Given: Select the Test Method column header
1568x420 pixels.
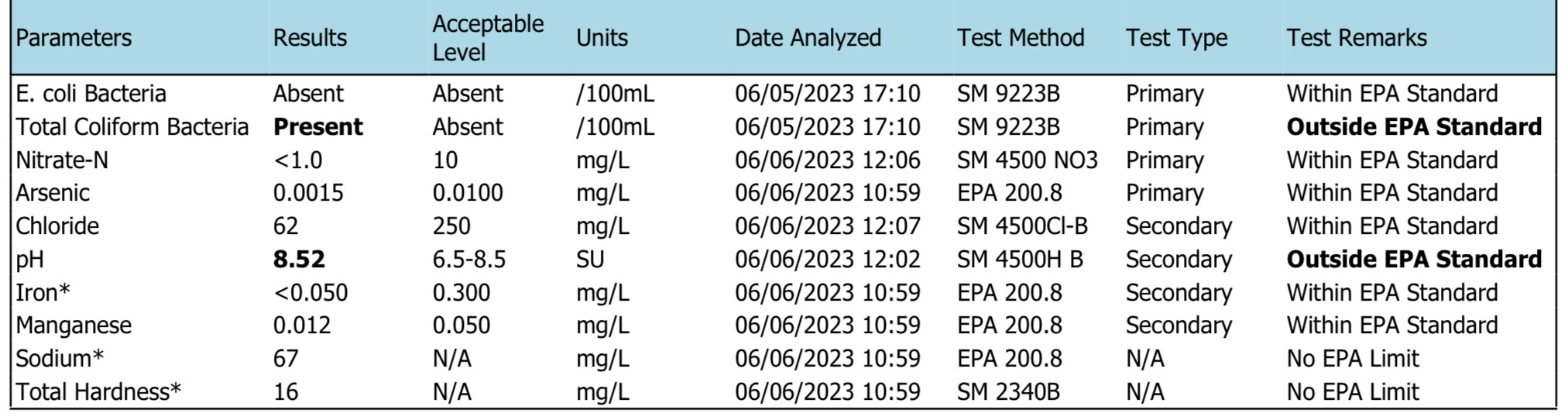Looking at the screenshot, I should pos(1020,38).
